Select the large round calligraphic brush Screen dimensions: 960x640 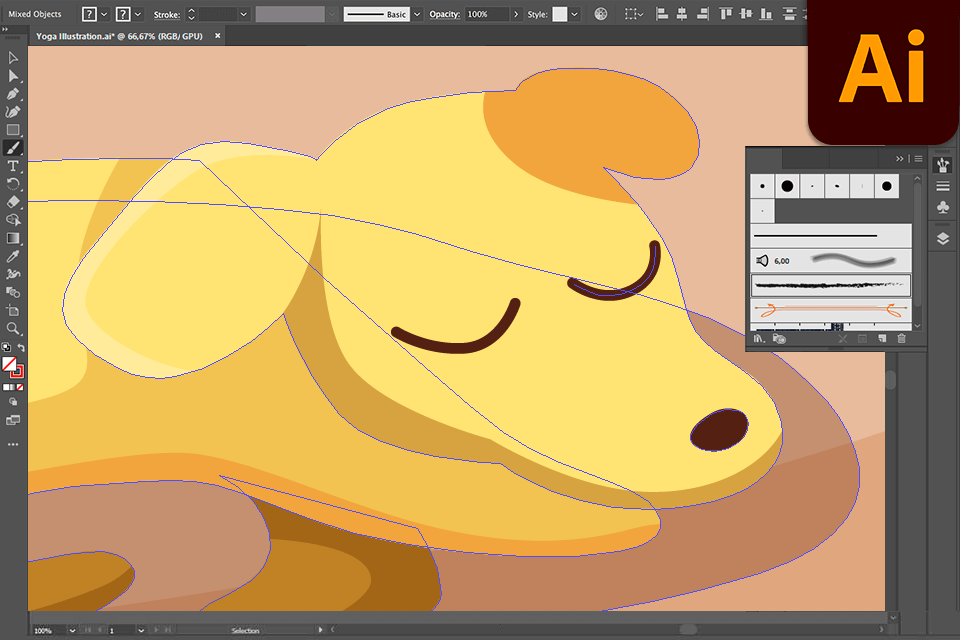pos(787,186)
